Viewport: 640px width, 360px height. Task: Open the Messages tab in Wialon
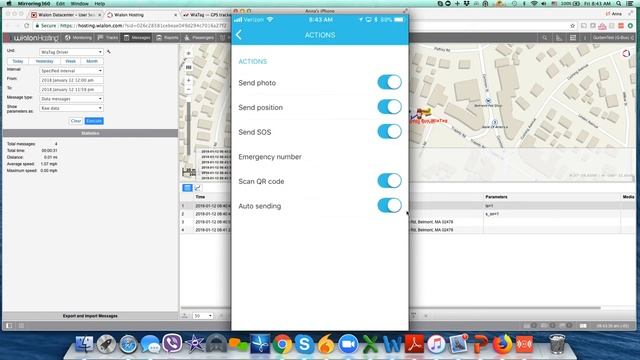tap(137, 38)
